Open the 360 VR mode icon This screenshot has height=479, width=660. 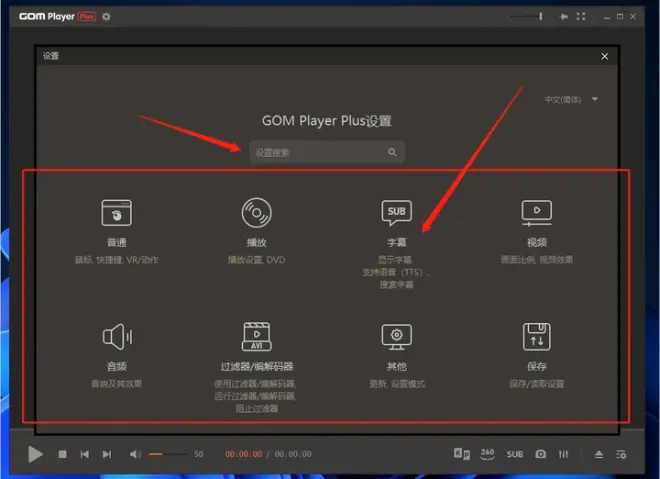click(x=487, y=454)
